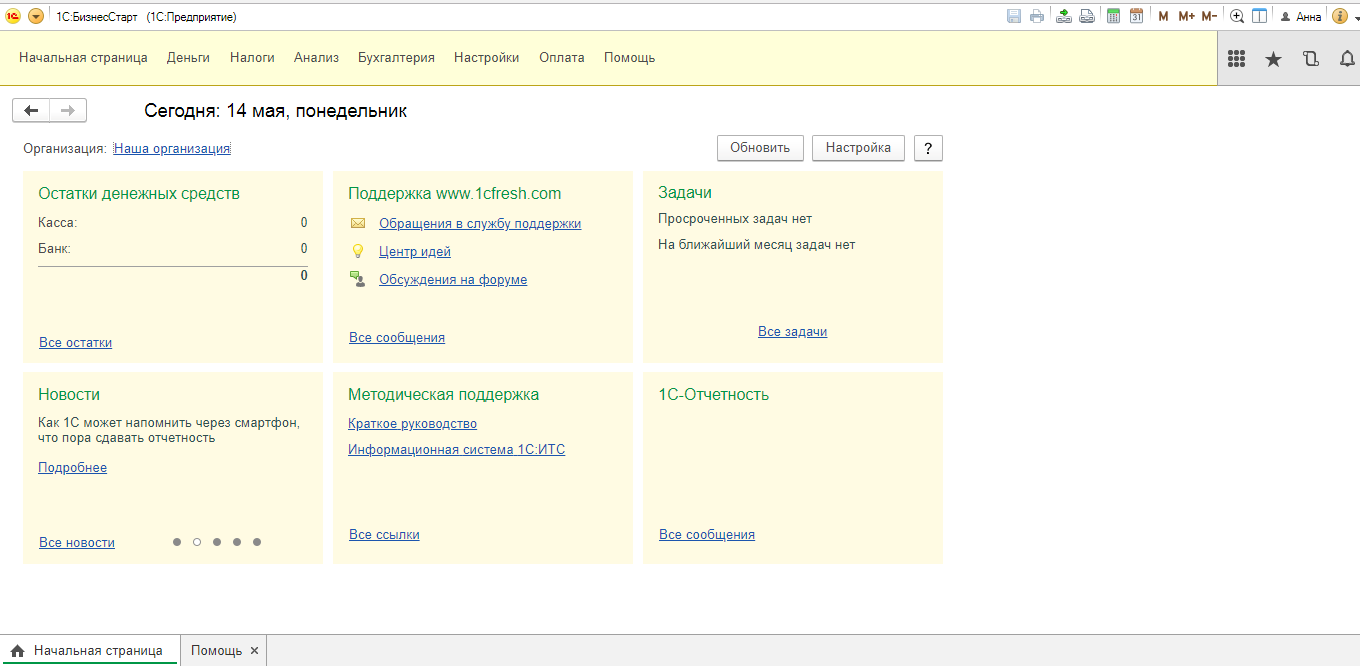Open Favorites with the star icon
The image size is (1360, 666).
pyautogui.click(x=1273, y=59)
